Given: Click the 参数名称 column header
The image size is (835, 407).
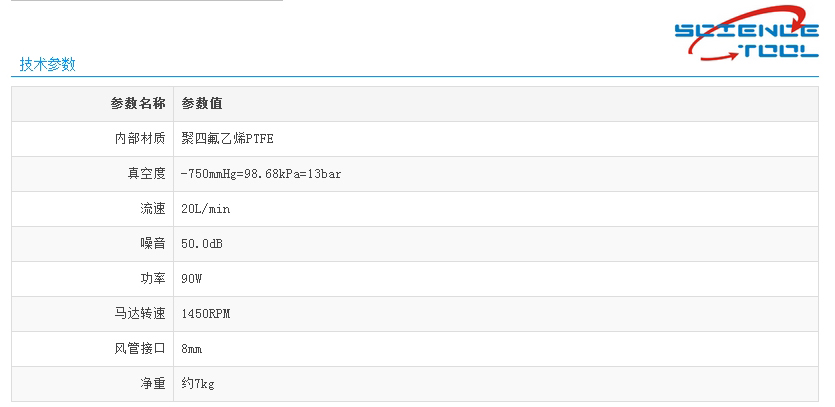Looking at the screenshot, I should [138, 104].
